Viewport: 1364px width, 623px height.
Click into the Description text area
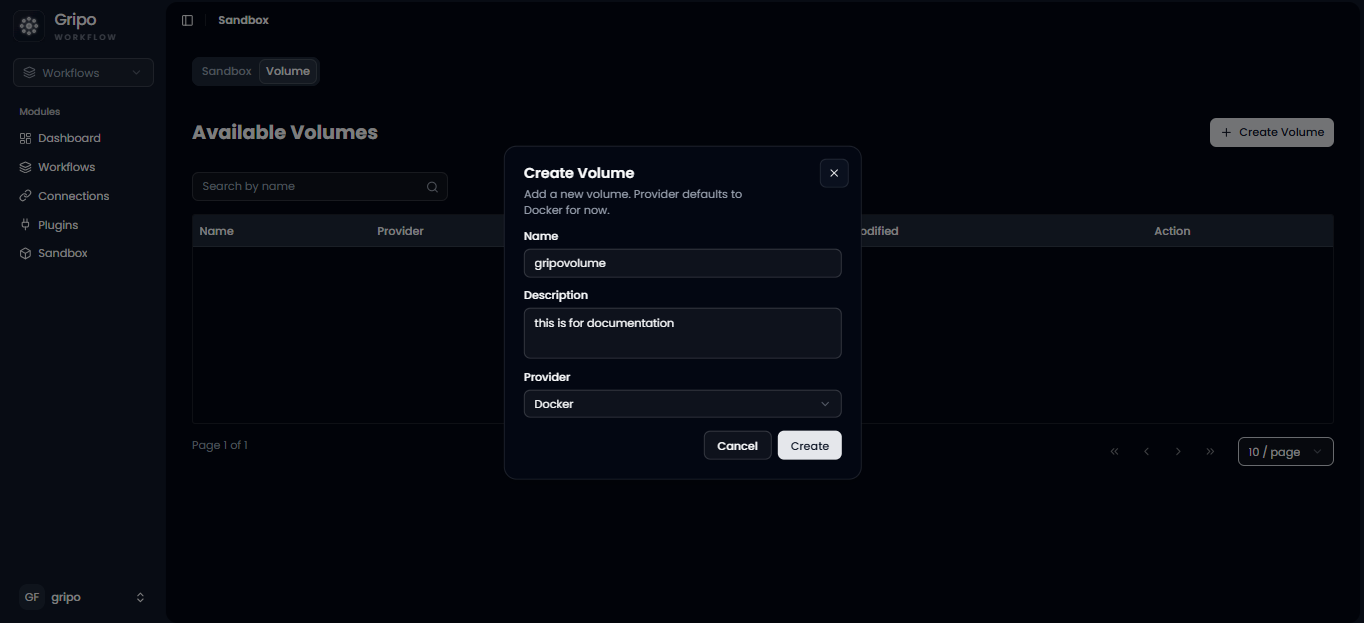point(682,333)
